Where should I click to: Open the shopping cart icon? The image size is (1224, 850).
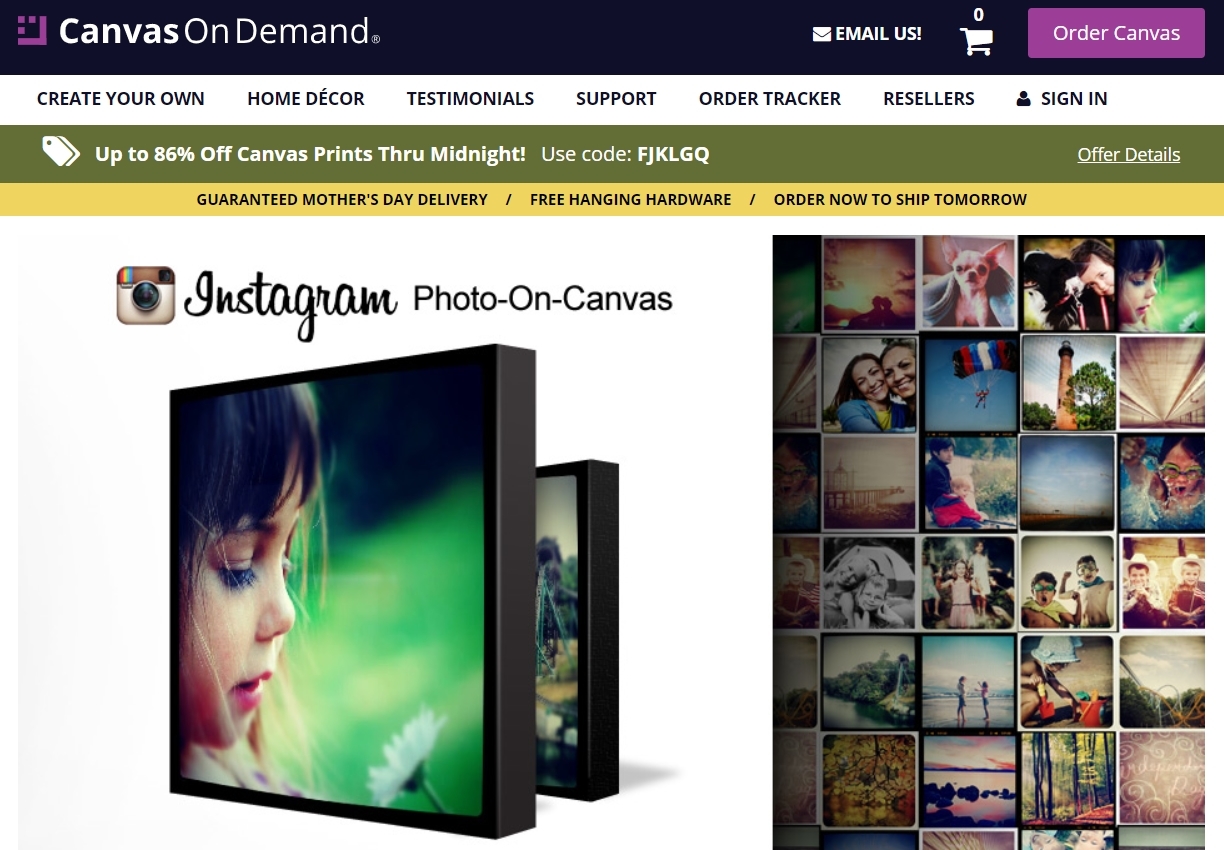(975, 38)
